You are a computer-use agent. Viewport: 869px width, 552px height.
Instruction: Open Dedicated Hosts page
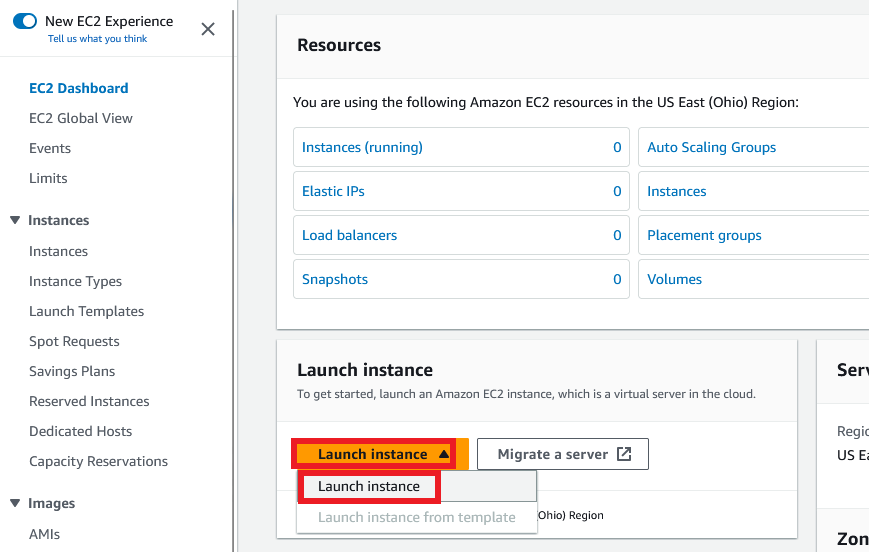[80, 431]
